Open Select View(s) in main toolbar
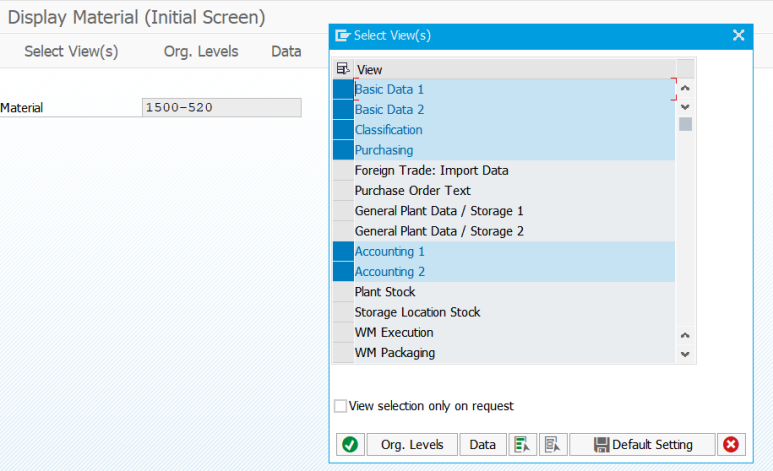773x471 pixels. click(x=71, y=51)
